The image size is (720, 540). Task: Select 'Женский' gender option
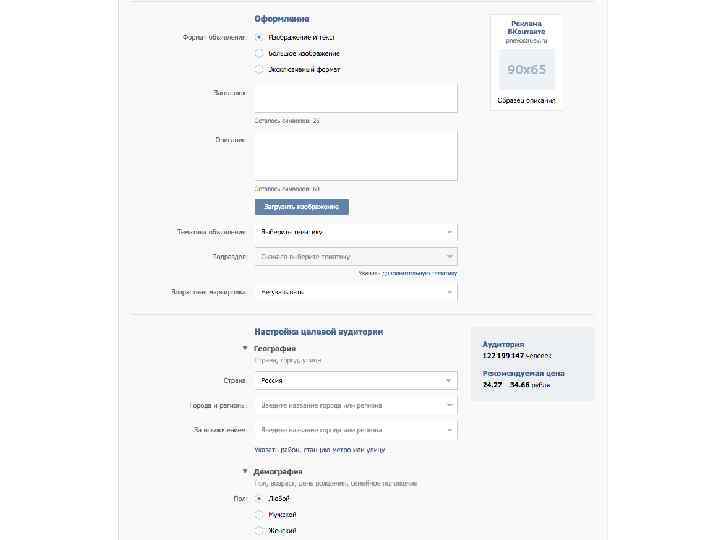[x=260, y=530]
